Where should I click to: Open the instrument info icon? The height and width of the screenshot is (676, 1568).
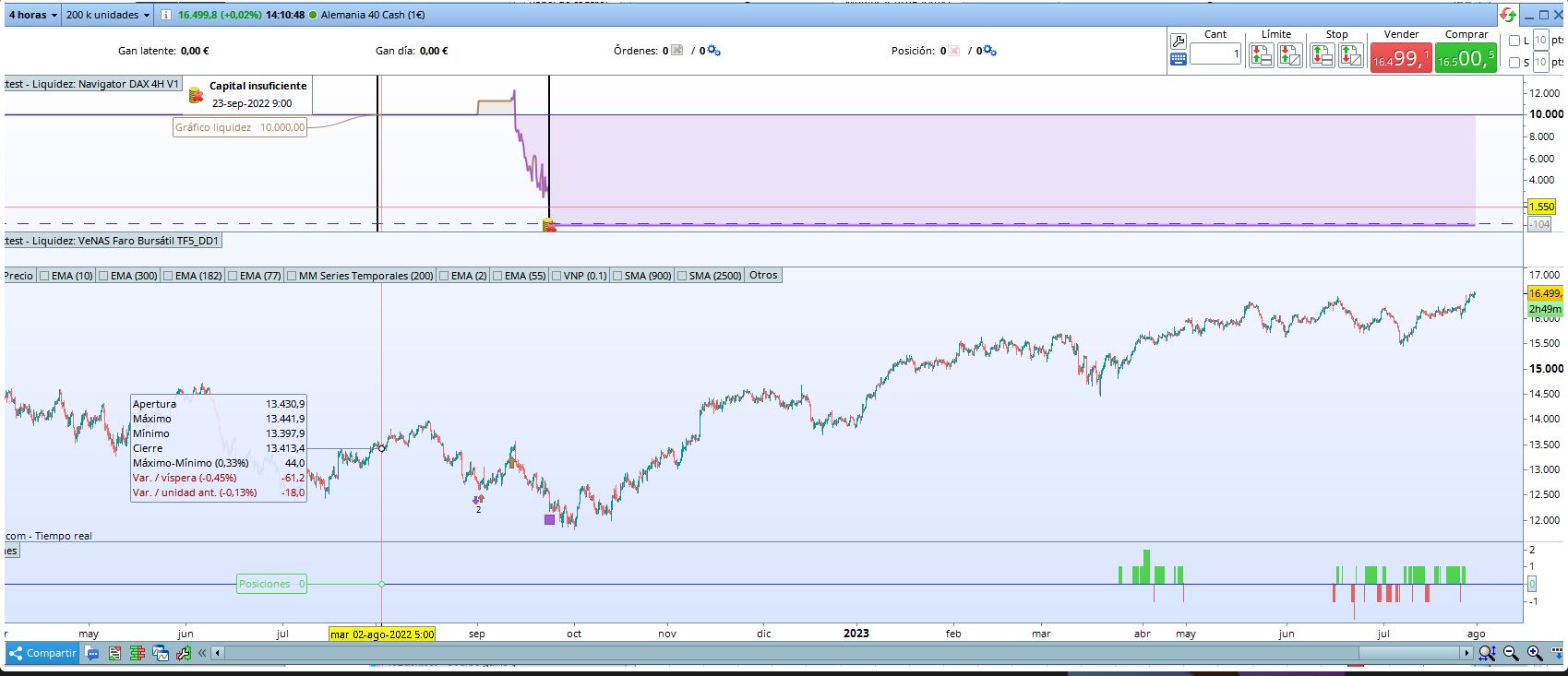pyautogui.click(x=165, y=15)
